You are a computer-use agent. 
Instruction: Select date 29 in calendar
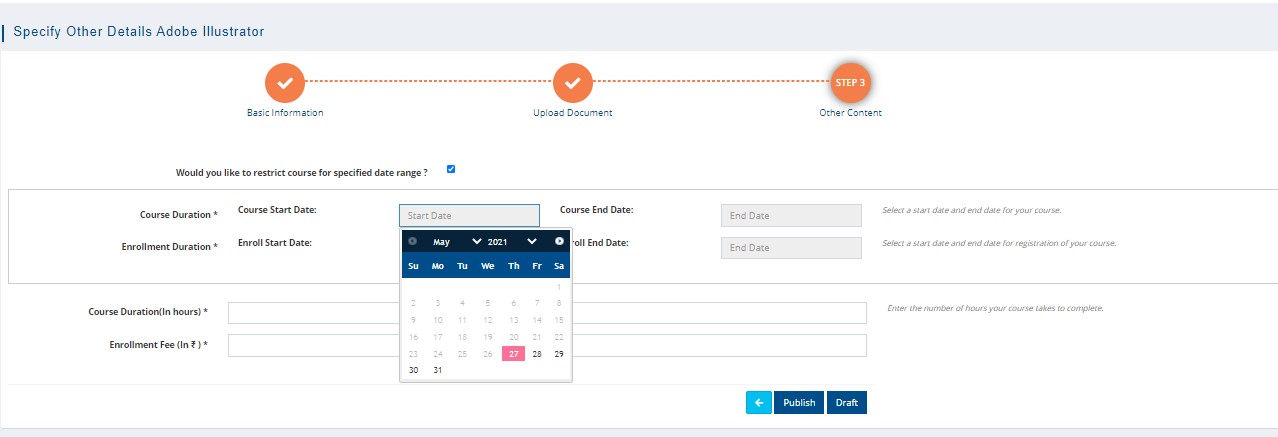pos(559,353)
